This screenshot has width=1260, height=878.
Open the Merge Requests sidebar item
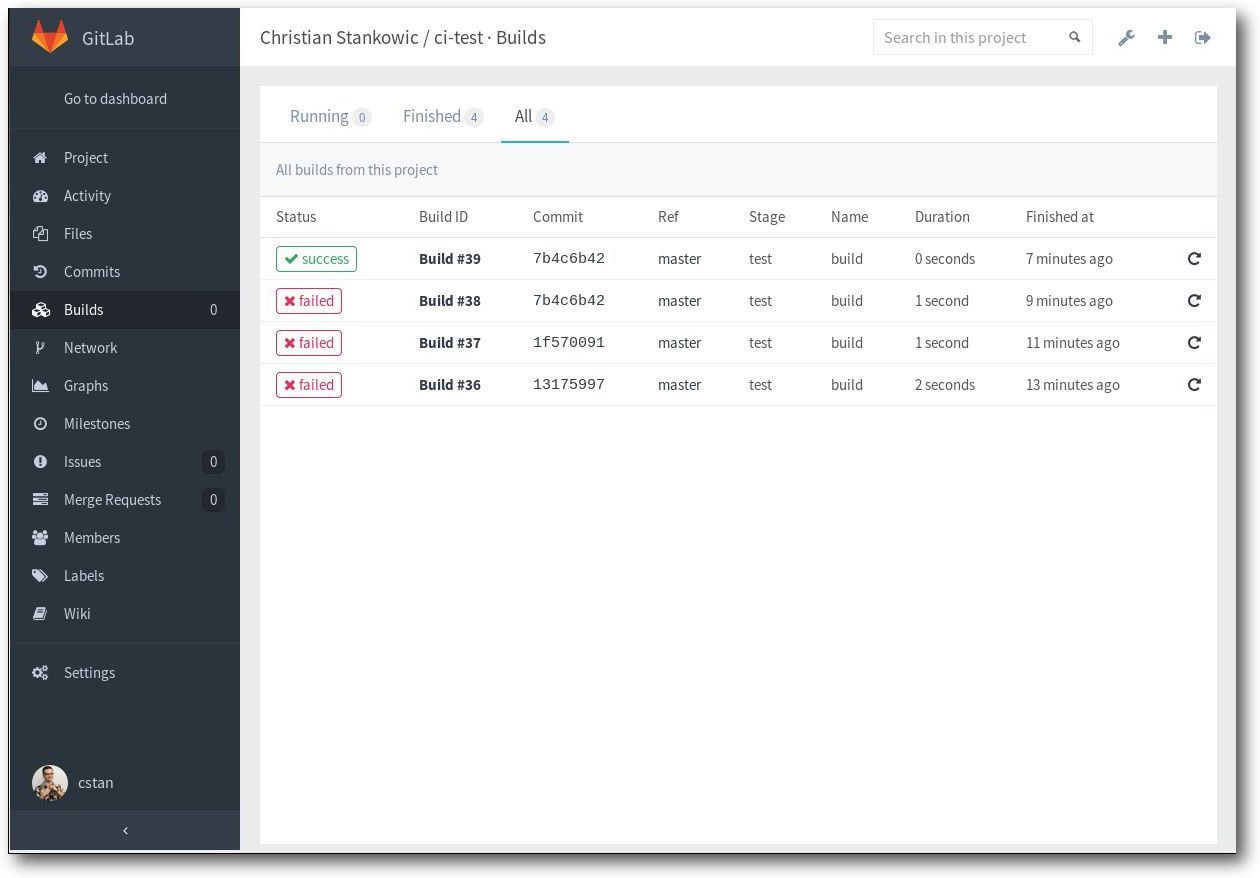coord(125,500)
